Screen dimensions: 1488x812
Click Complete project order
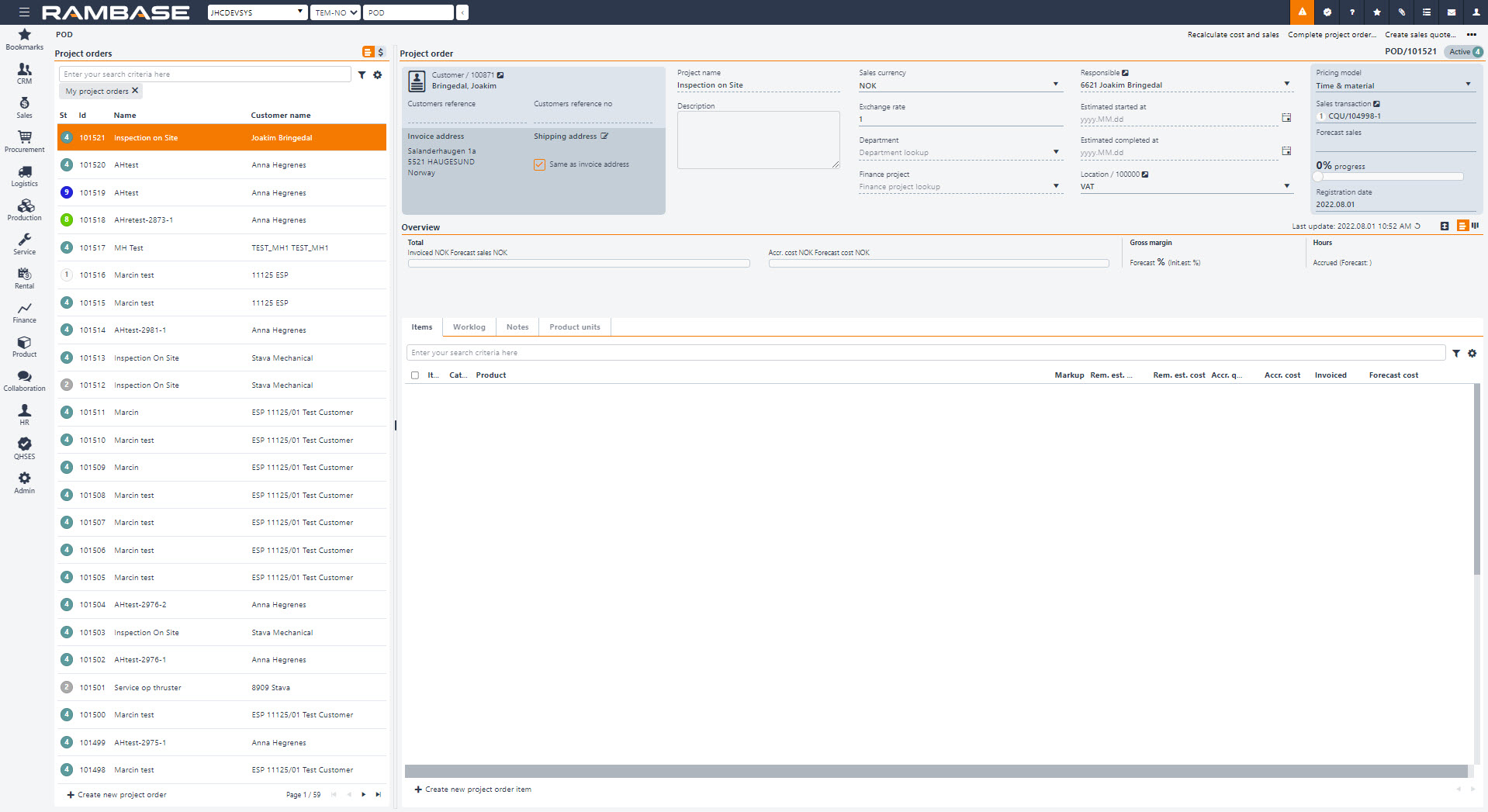1332,34
